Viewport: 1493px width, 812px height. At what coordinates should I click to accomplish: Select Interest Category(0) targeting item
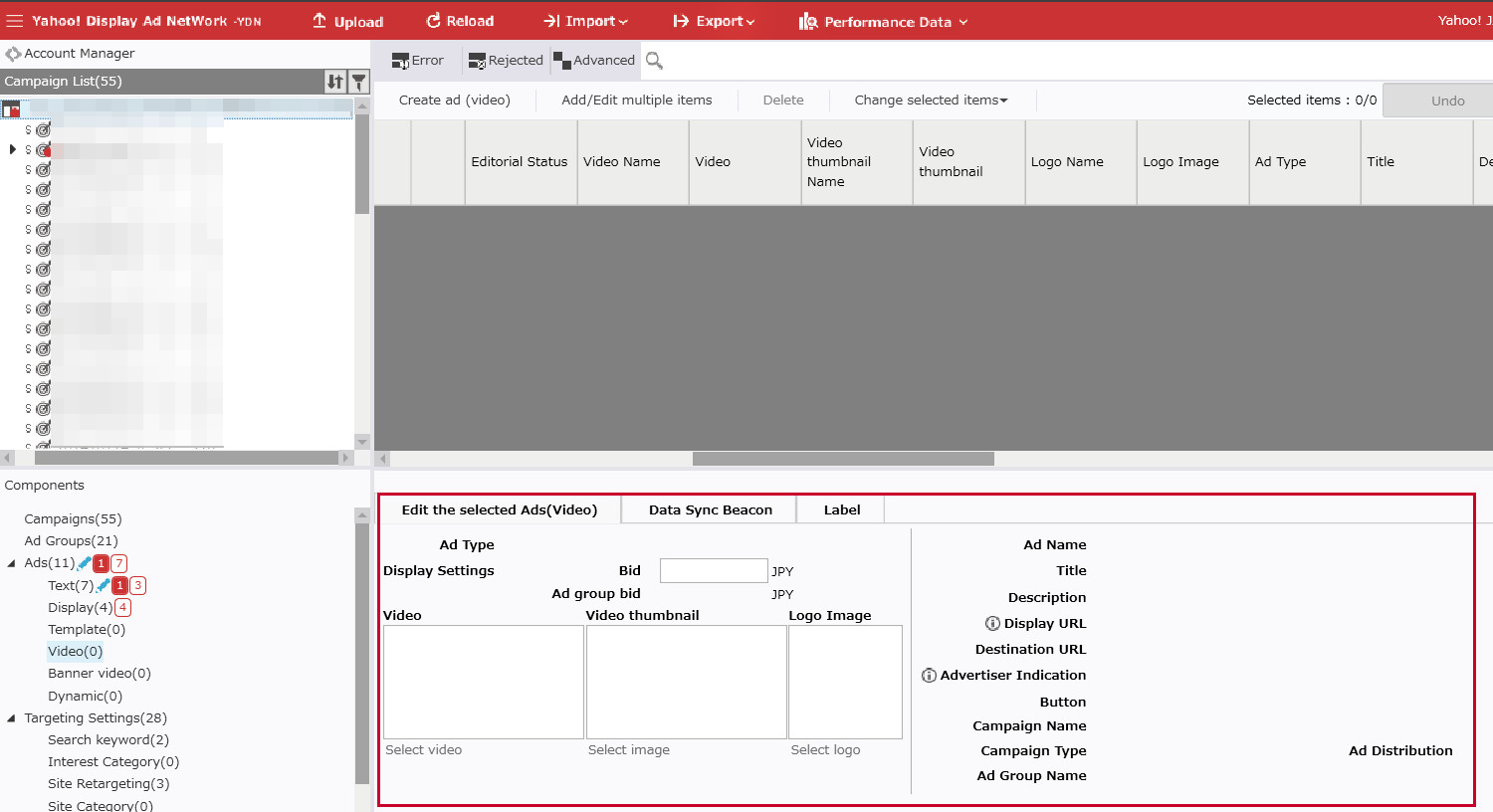(x=113, y=762)
